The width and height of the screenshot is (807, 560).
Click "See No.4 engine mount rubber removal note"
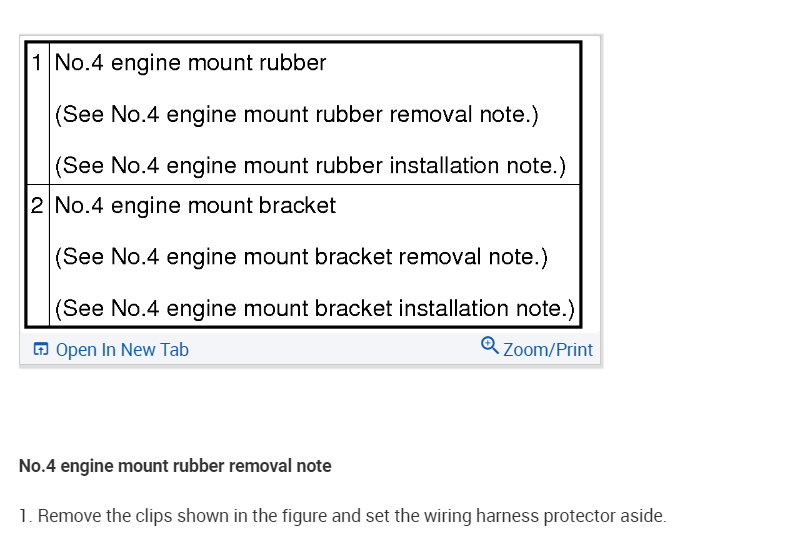(297, 114)
